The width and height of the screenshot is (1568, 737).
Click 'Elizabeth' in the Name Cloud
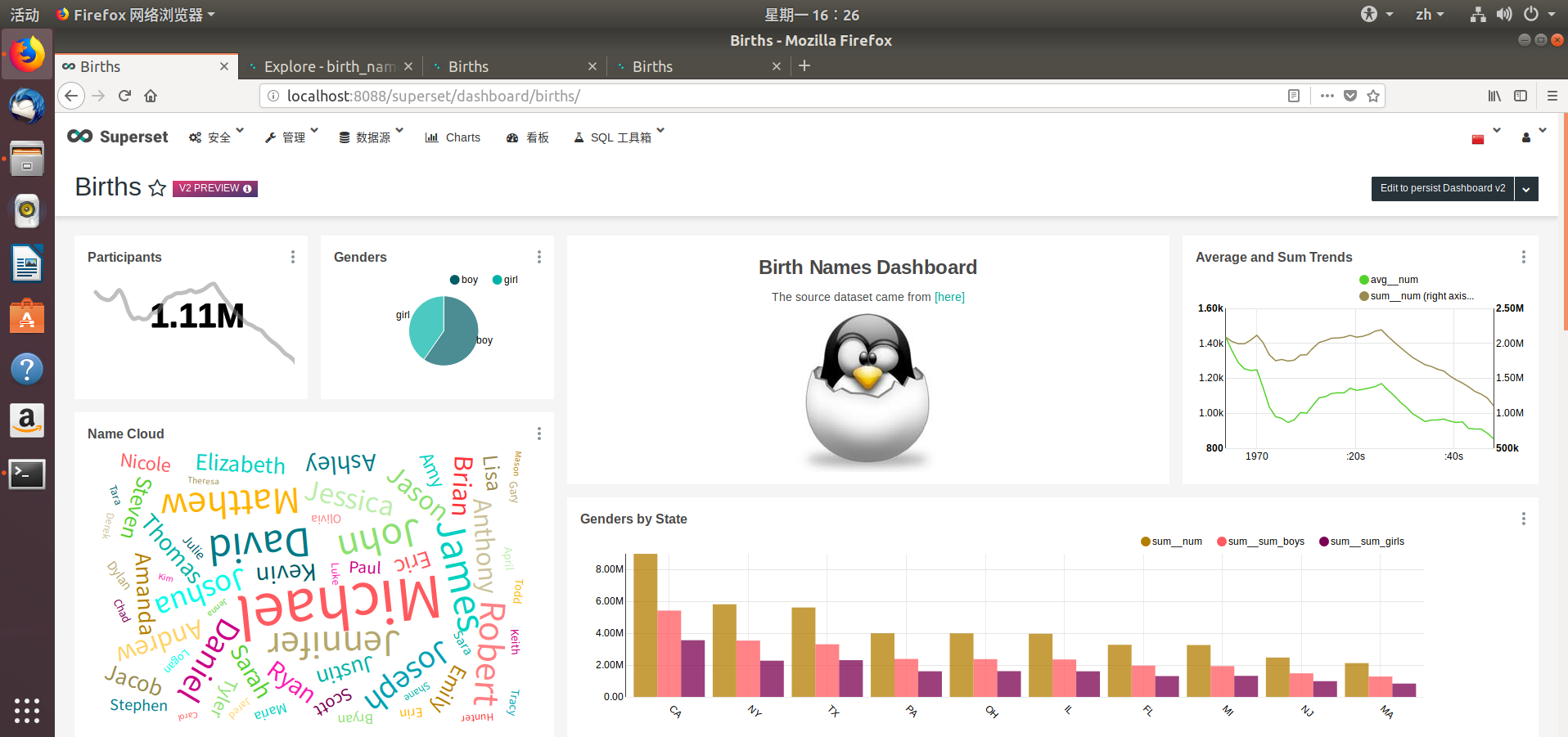pos(241,464)
